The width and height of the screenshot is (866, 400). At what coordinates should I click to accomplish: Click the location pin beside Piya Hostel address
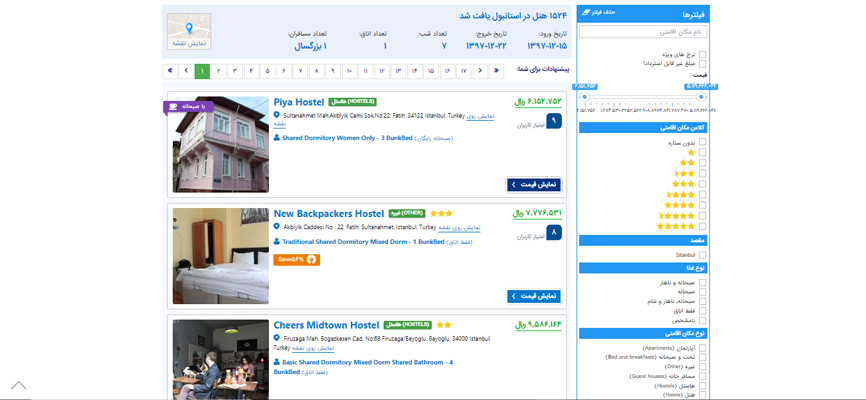(277, 115)
